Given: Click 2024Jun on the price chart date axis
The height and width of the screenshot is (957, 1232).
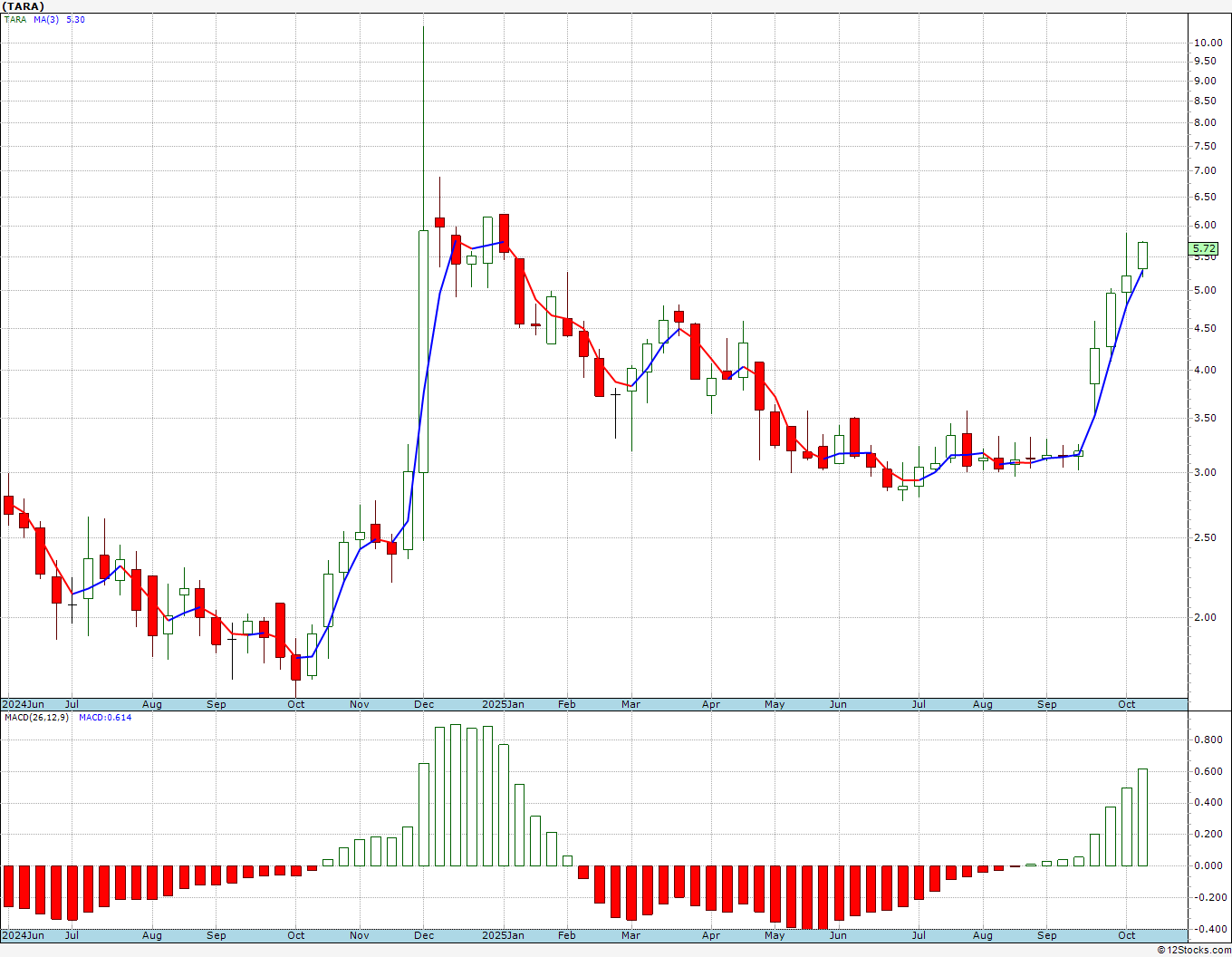Looking at the screenshot, I should point(23,704).
